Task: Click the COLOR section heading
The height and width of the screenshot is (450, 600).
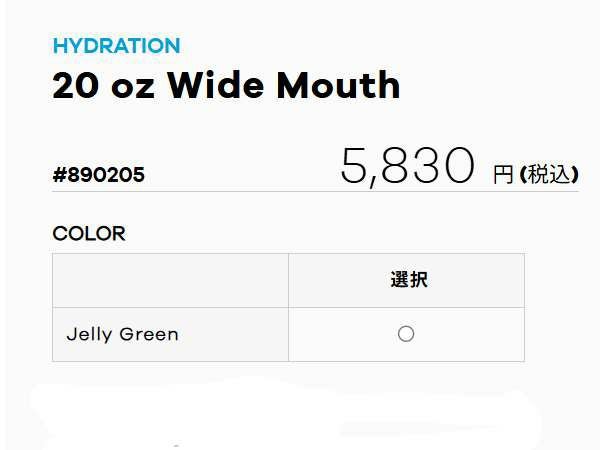Action: pos(89,234)
